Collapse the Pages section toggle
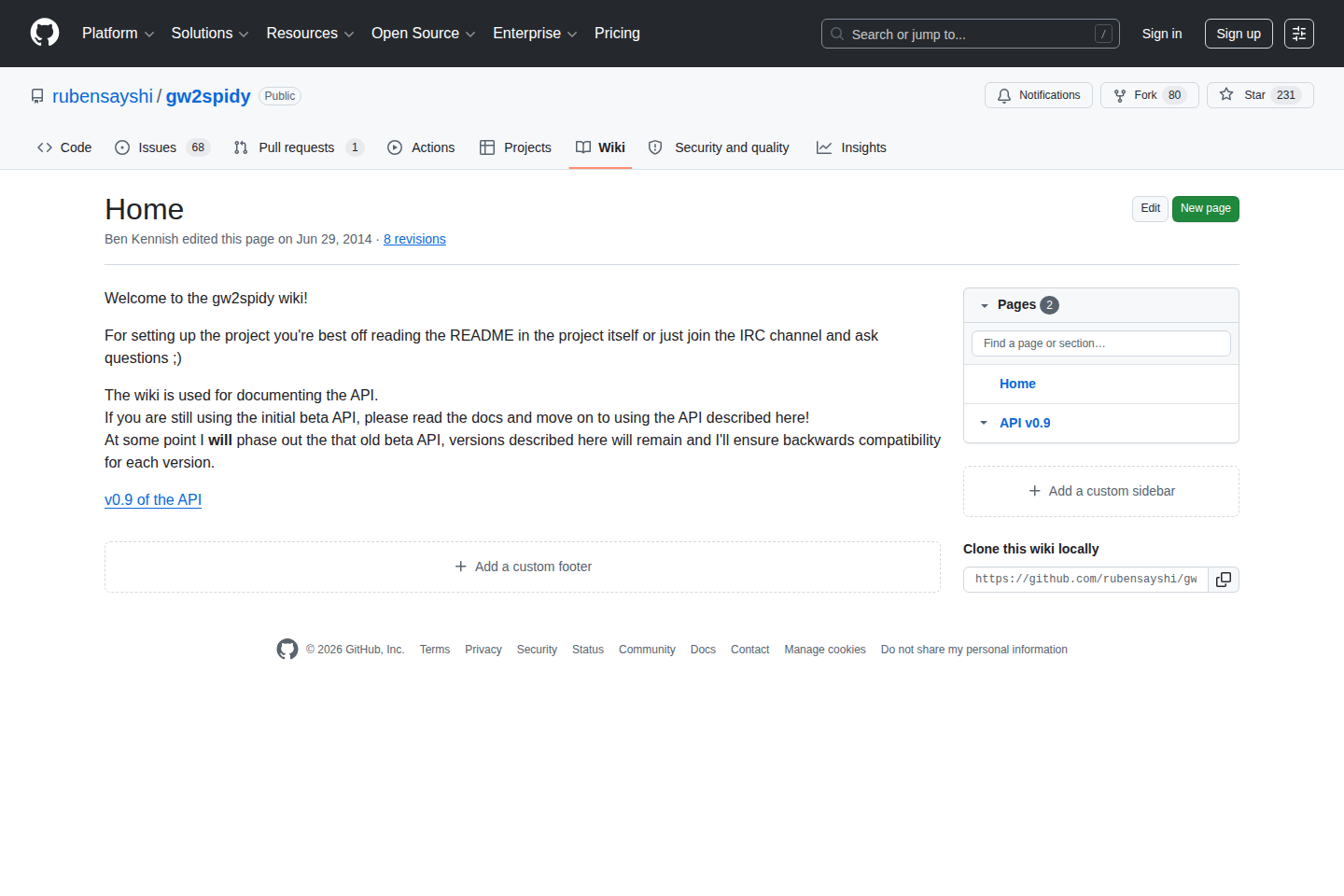Screen dimensions: 1344x896 (x=985, y=305)
